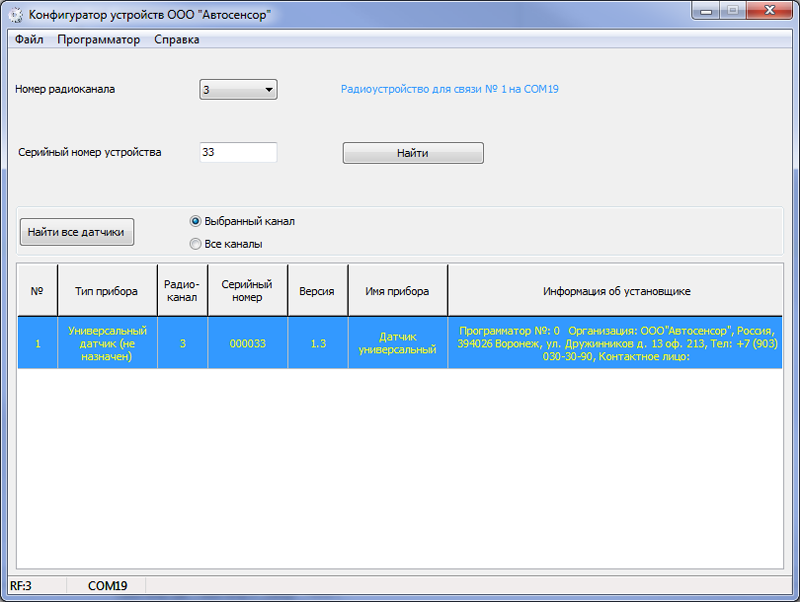This screenshot has width=800, height=602.
Task: Click the № column header
Action: pyautogui.click(x=37, y=291)
